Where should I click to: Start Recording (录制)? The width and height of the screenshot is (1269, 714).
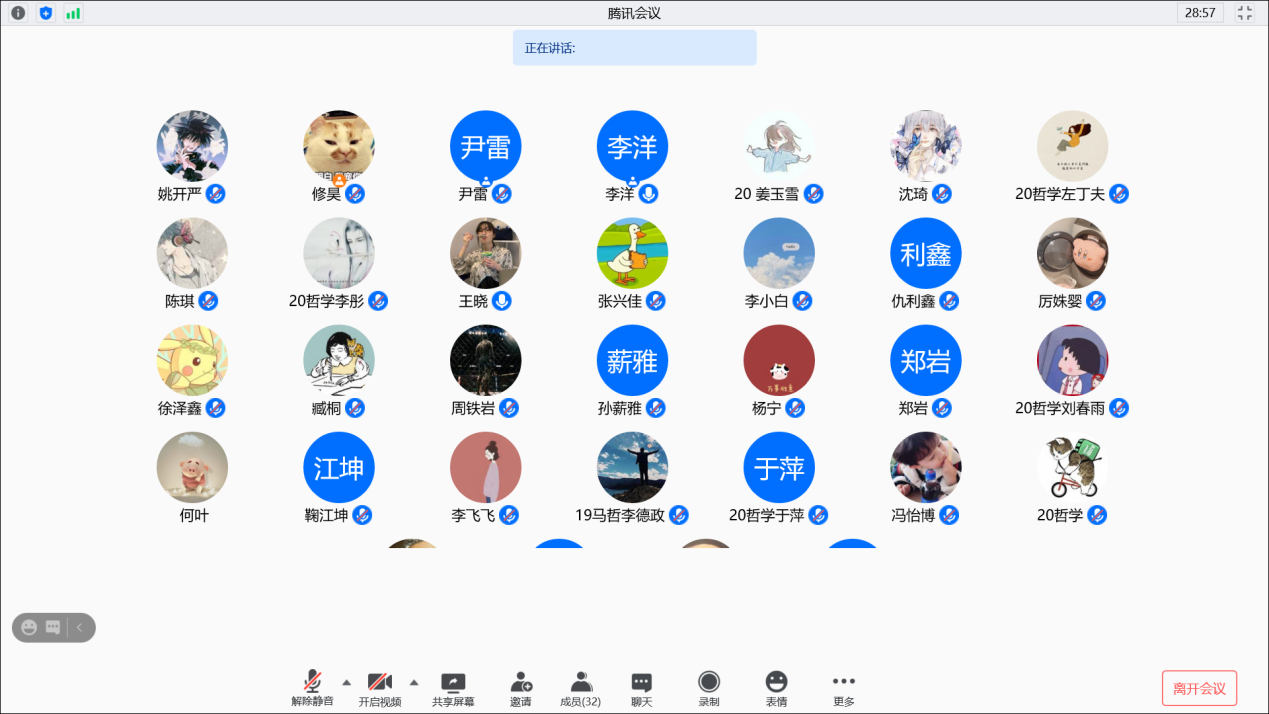tap(709, 689)
